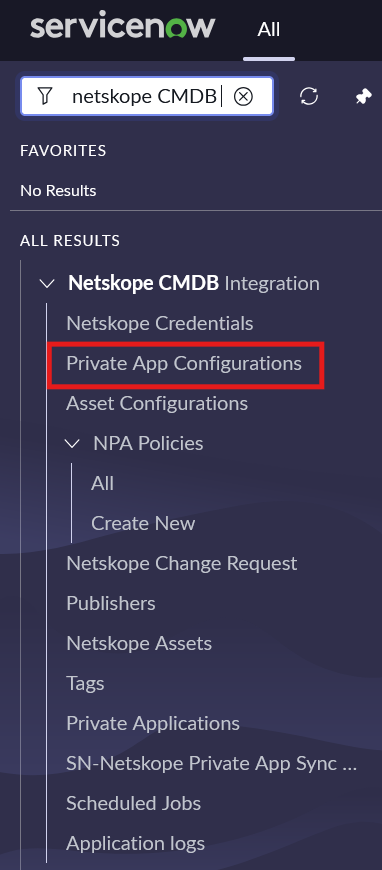Open the Tags module
Image resolution: width=382 pixels, height=870 pixels.
click(x=85, y=684)
